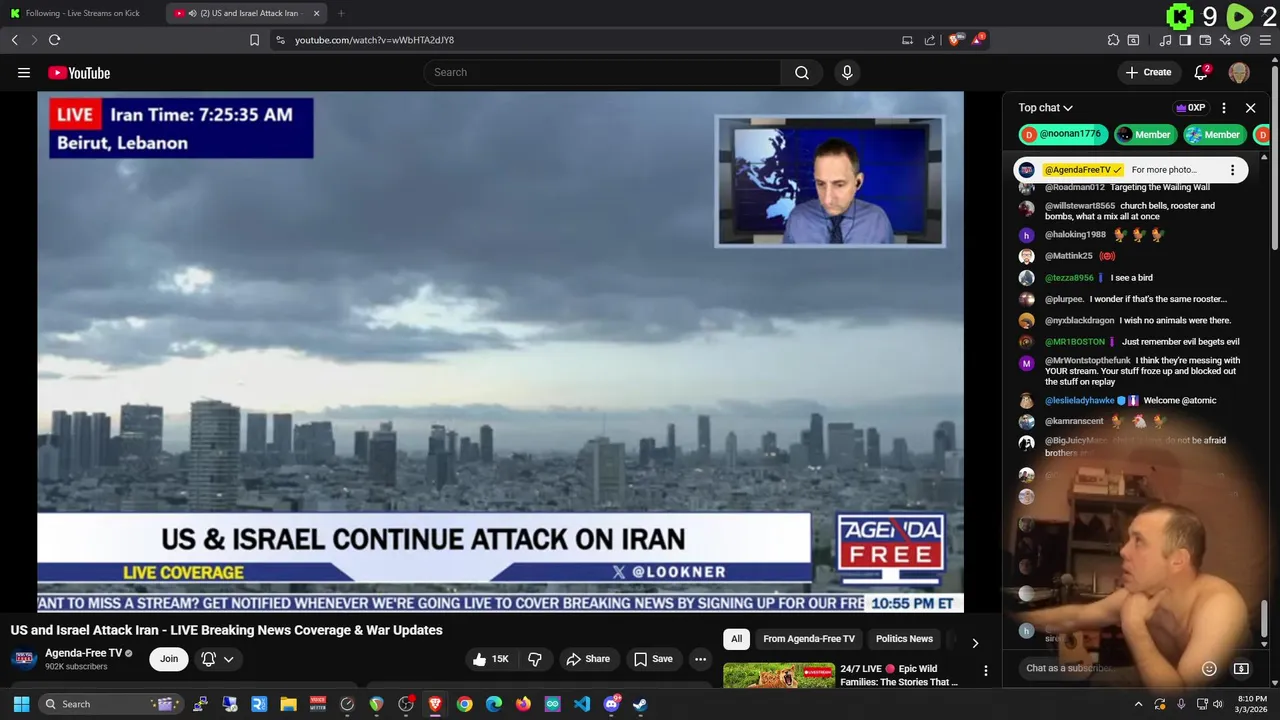This screenshot has height=720, width=1280.
Task: Focus the YouTube search field
Action: [603, 72]
